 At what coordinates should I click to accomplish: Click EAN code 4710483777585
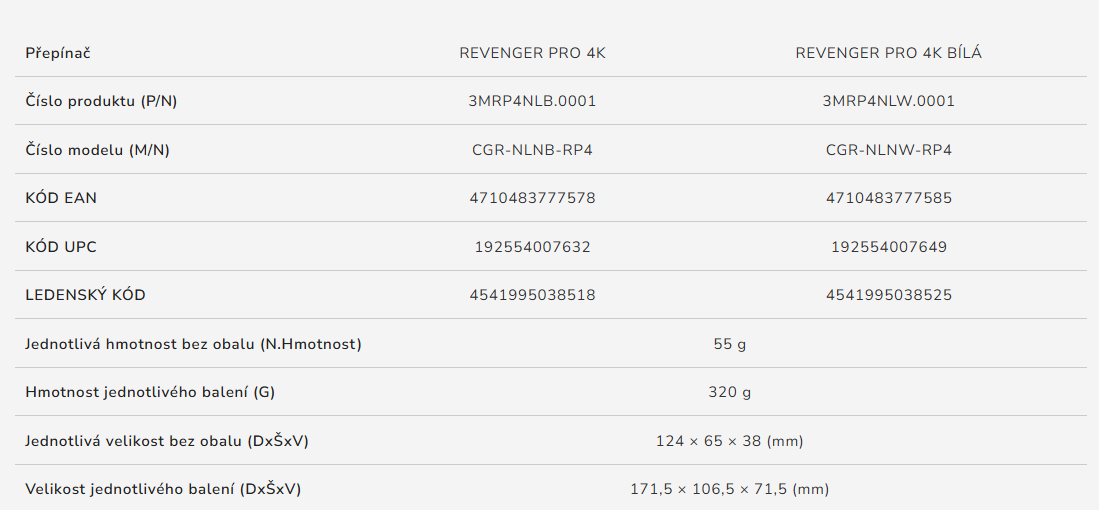(889, 198)
